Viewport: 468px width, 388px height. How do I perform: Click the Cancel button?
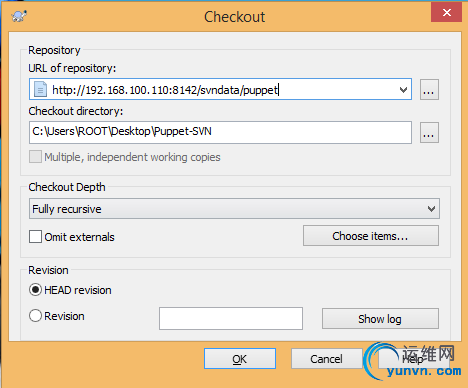pos(326,359)
